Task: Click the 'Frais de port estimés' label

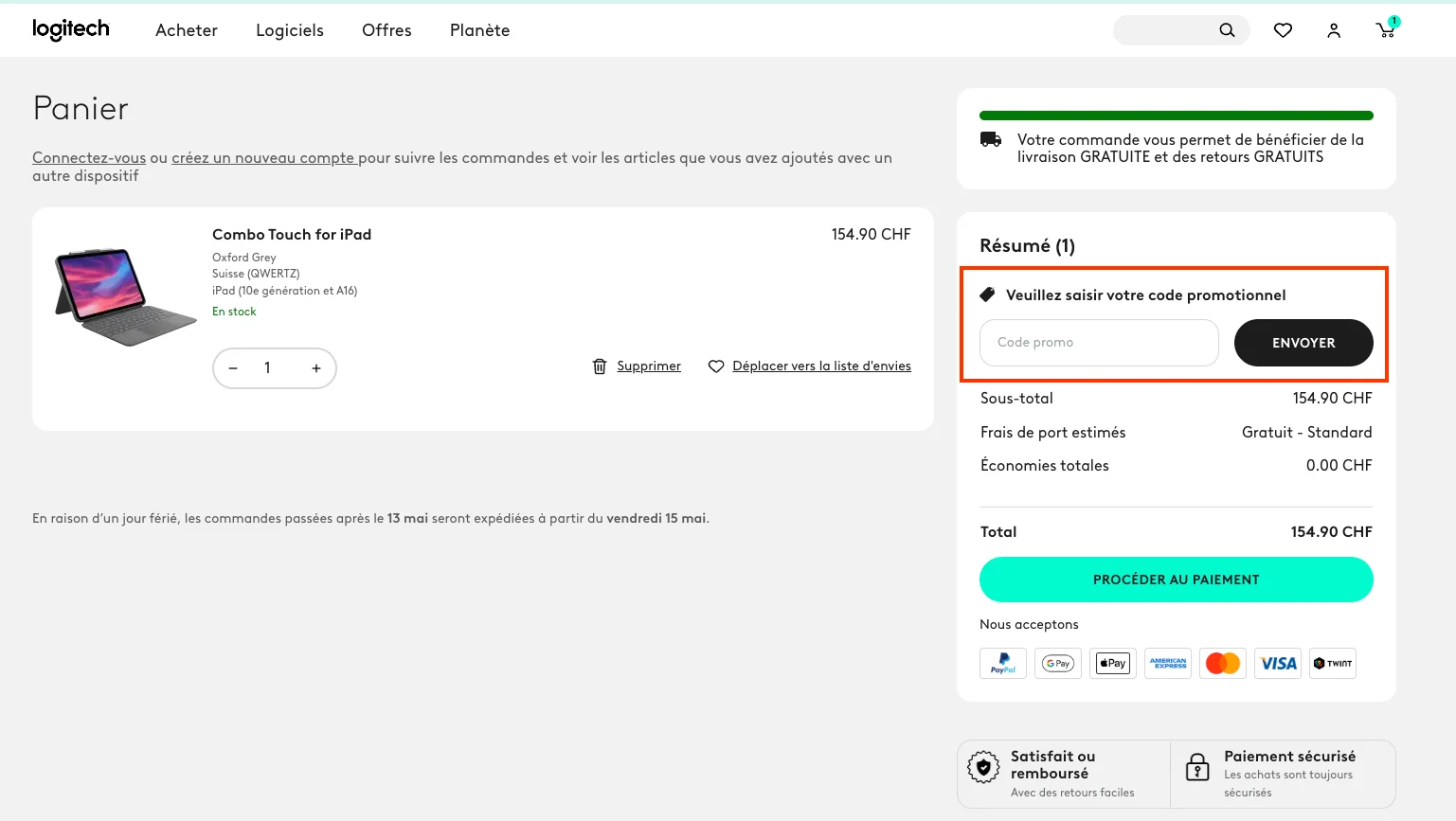Action: [x=1053, y=433]
